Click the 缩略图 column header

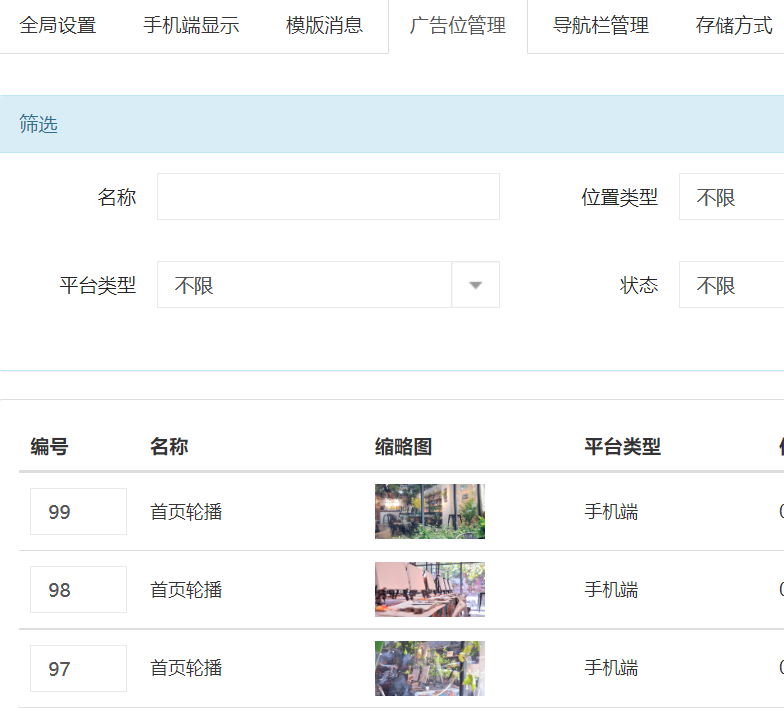tap(403, 447)
